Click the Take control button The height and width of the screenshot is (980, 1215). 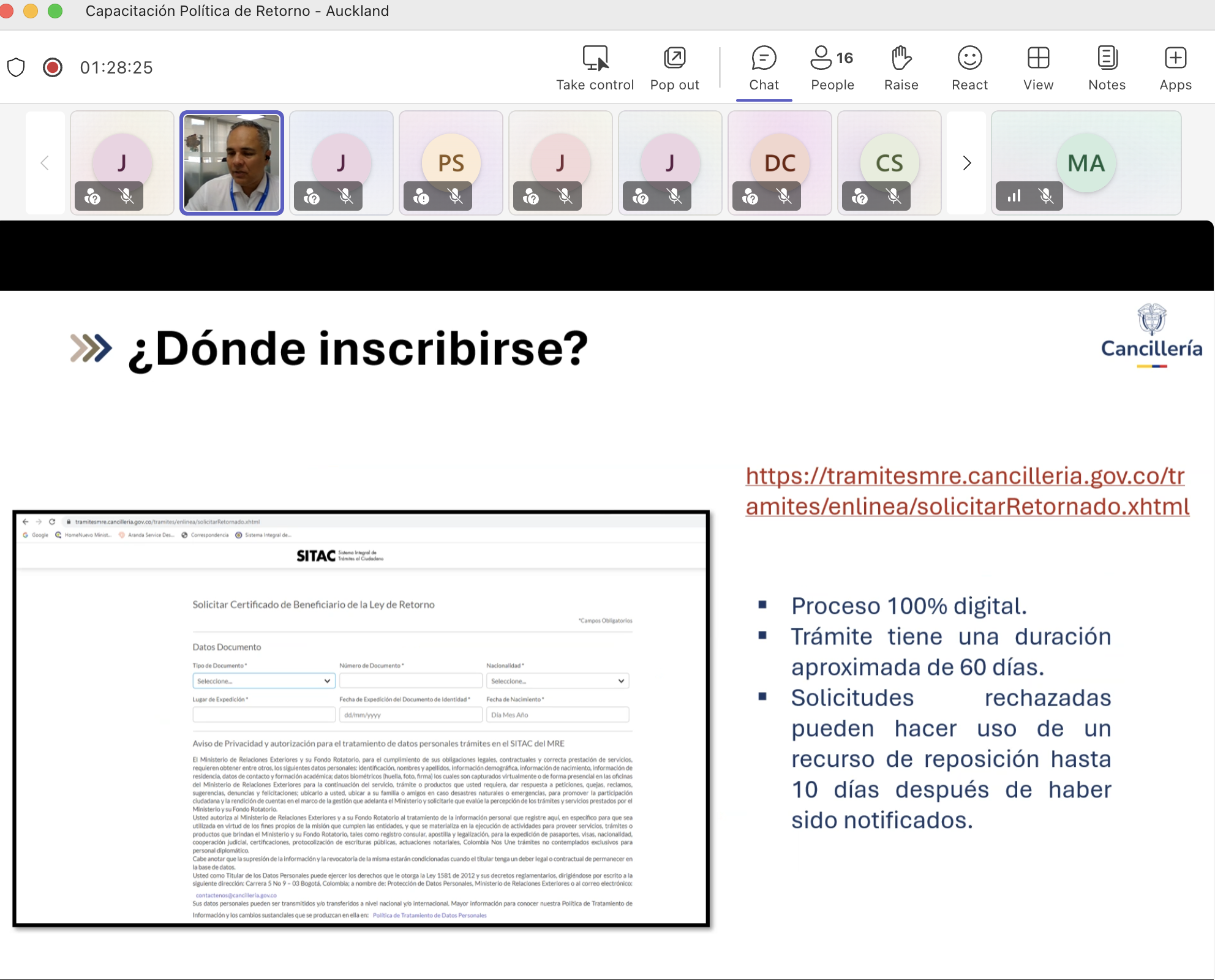pyautogui.click(x=595, y=68)
